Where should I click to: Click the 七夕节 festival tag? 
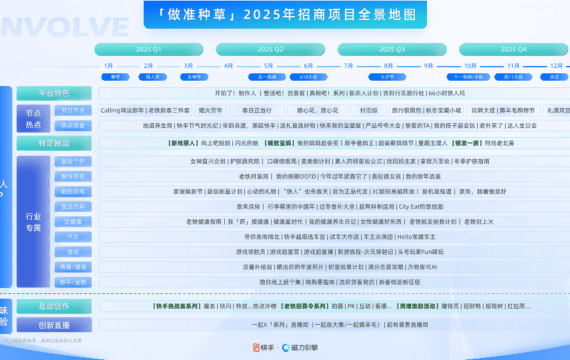[x=387, y=77]
